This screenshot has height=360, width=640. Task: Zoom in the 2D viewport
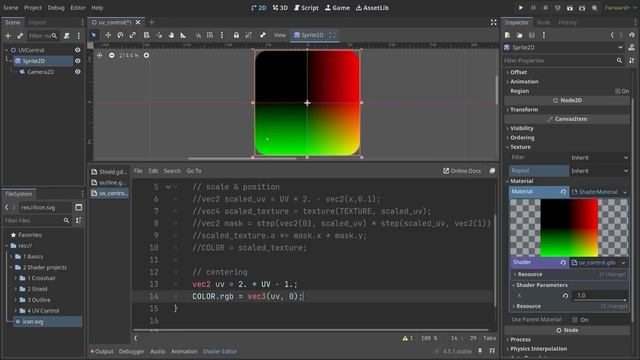(x=146, y=55)
